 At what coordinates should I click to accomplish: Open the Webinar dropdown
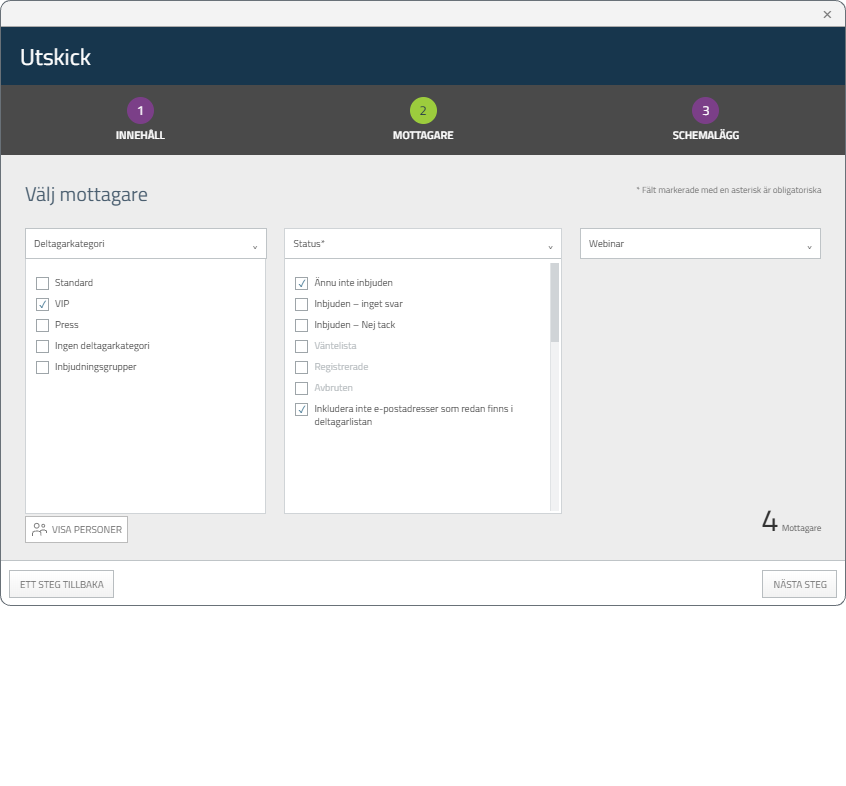click(x=700, y=244)
